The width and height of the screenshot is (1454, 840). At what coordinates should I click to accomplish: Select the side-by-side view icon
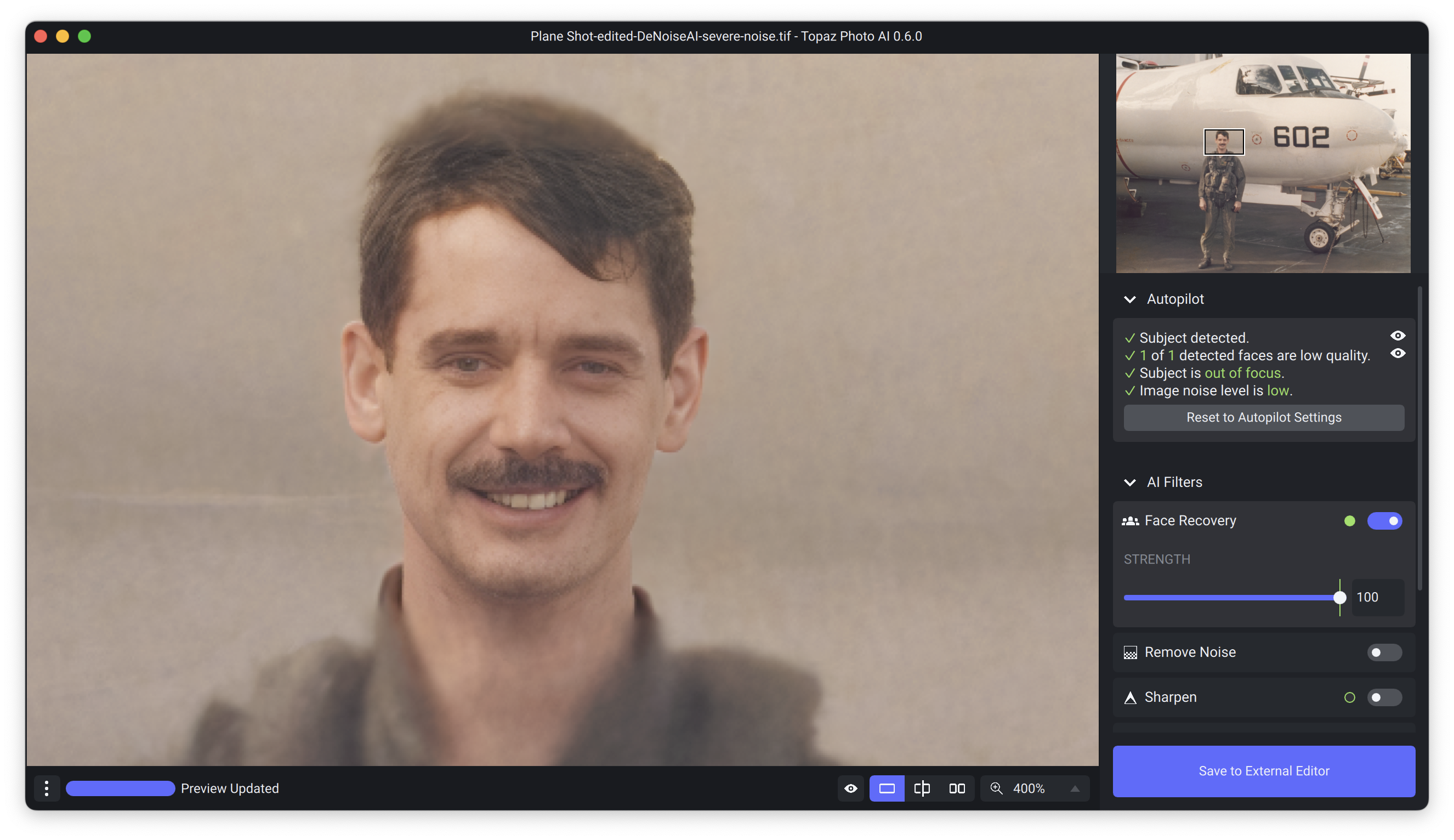pos(957,788)
